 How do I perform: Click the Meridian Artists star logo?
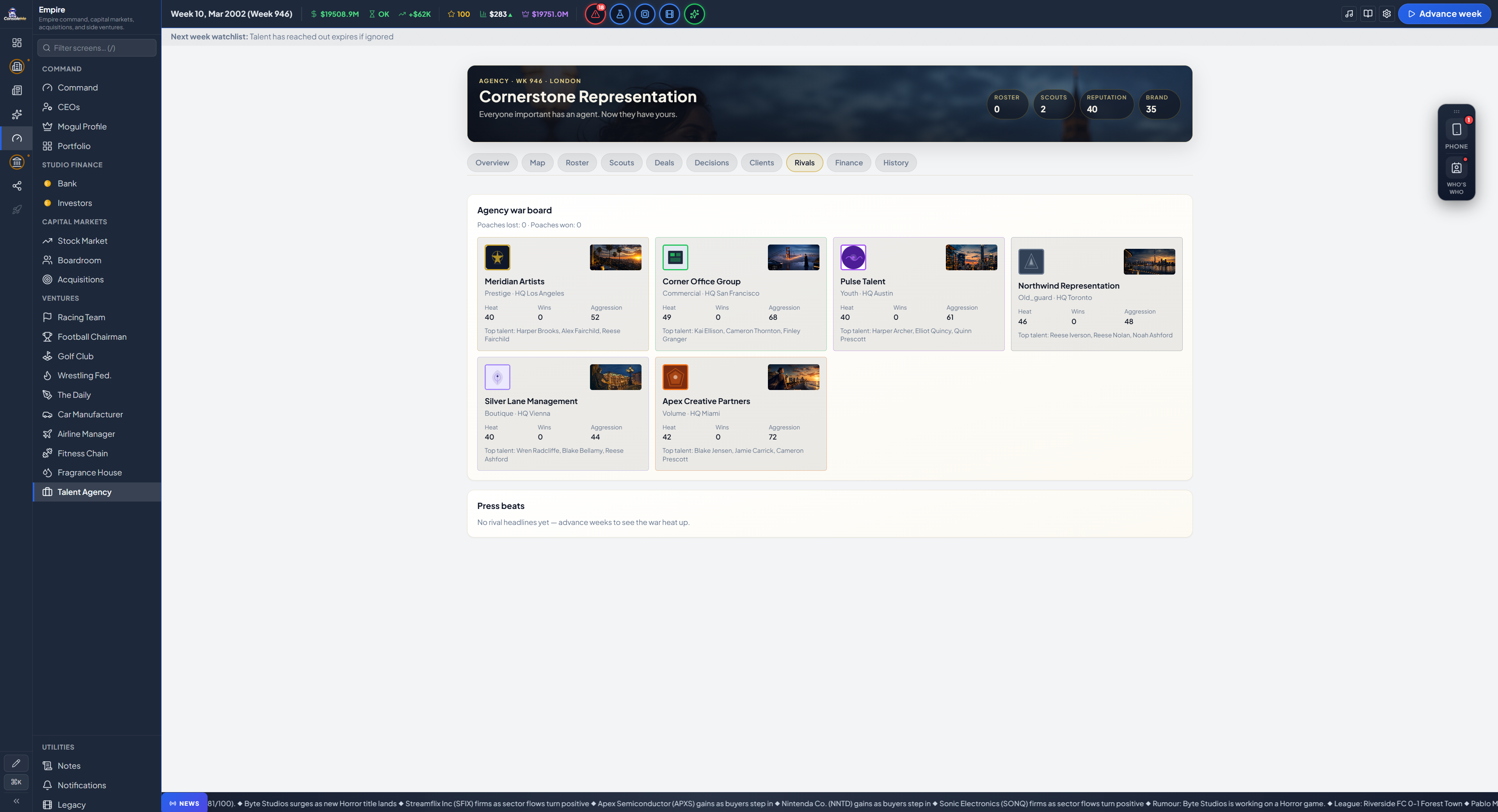[x=497, y=257]
